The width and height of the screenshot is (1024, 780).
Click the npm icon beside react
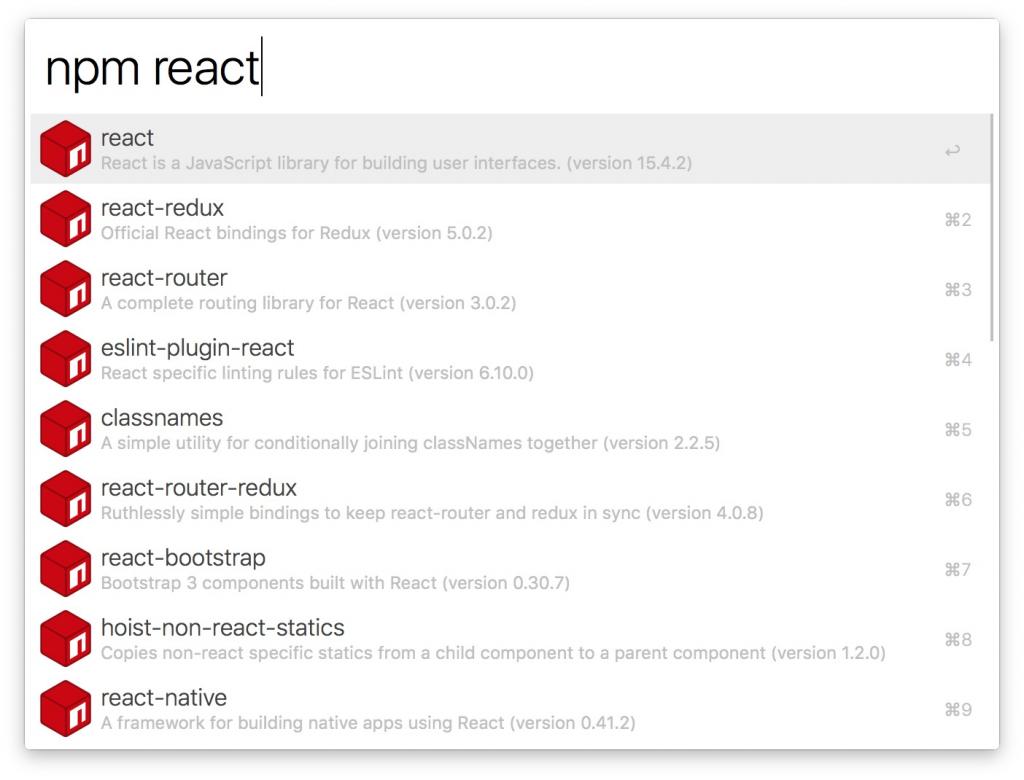(x=65, y=148)
